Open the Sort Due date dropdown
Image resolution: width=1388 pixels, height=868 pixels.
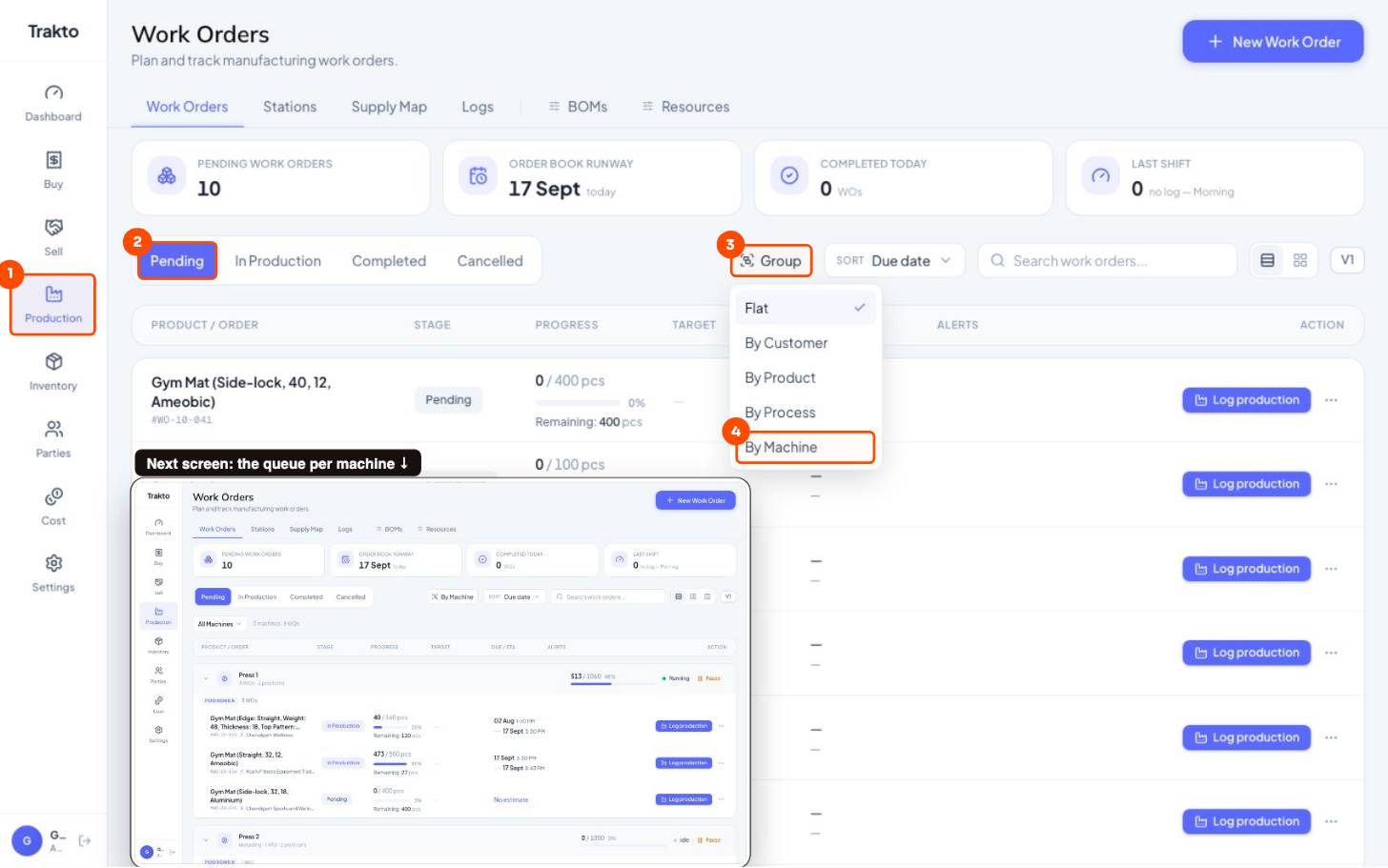(894, 260)
